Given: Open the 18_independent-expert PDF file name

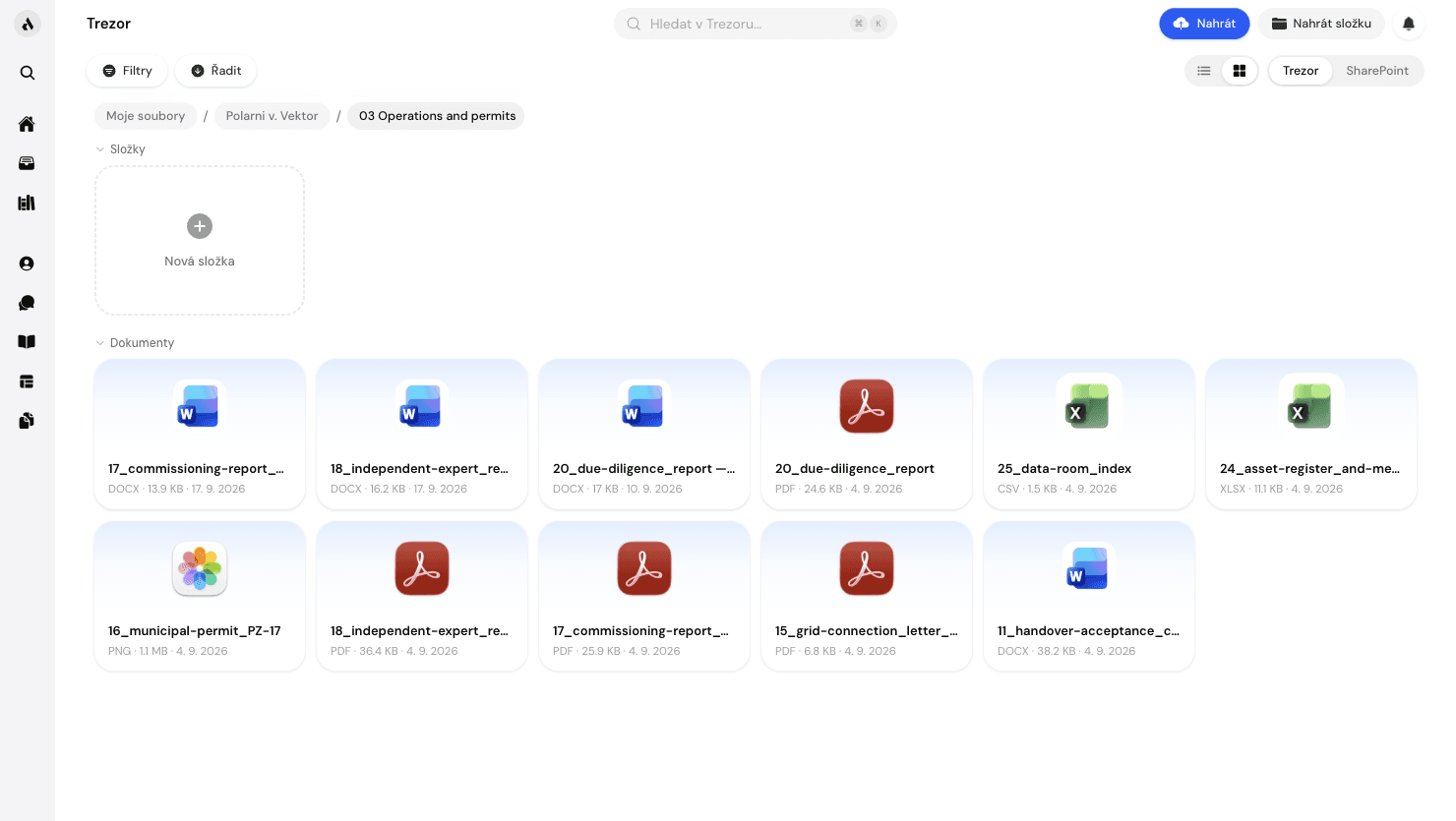Looking at the screenshot, I should 419,631.
